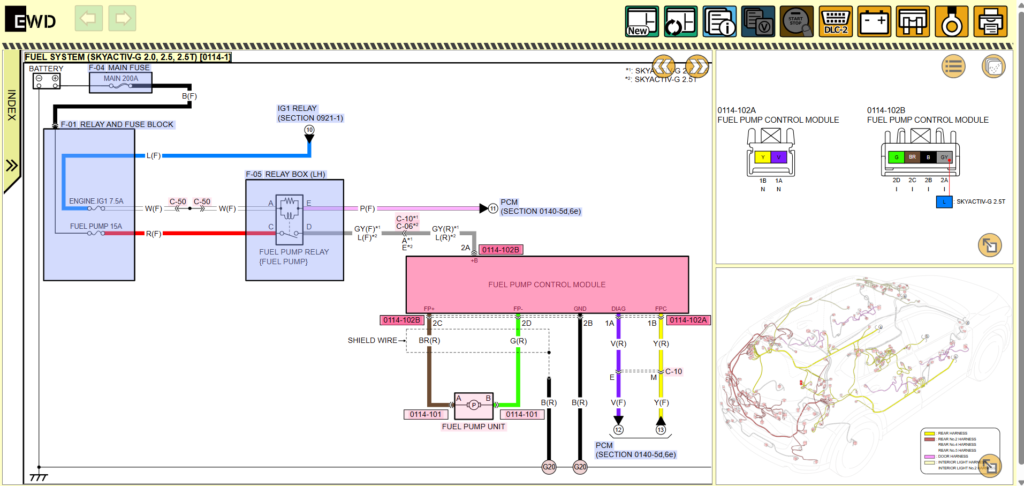1024x486 pixels.
Task: Click the F-05 RELAY BOX (LH) label
Action: (x=285, y=174)
